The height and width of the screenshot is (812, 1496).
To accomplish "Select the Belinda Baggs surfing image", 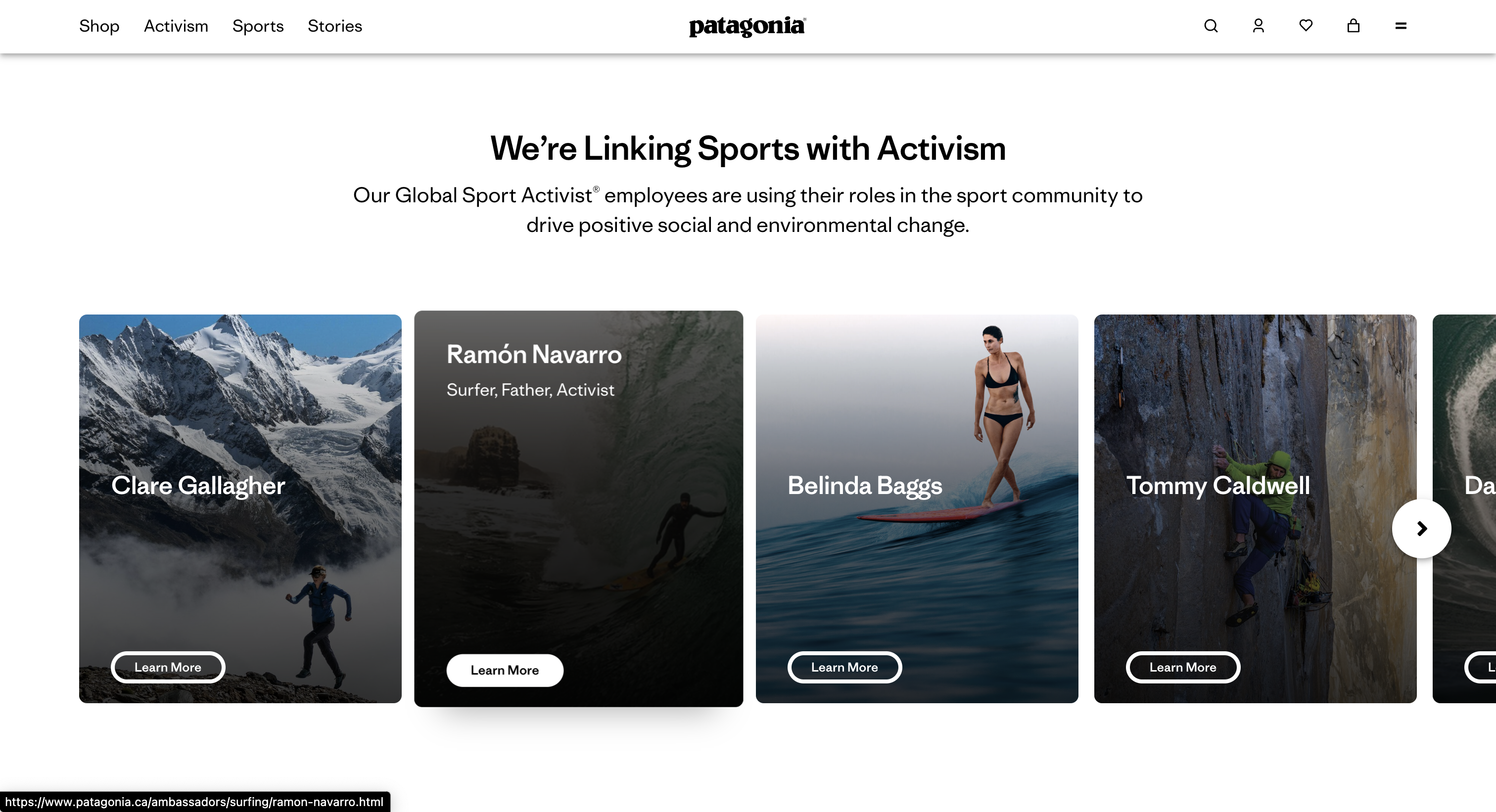I will (x=917, y=508).
